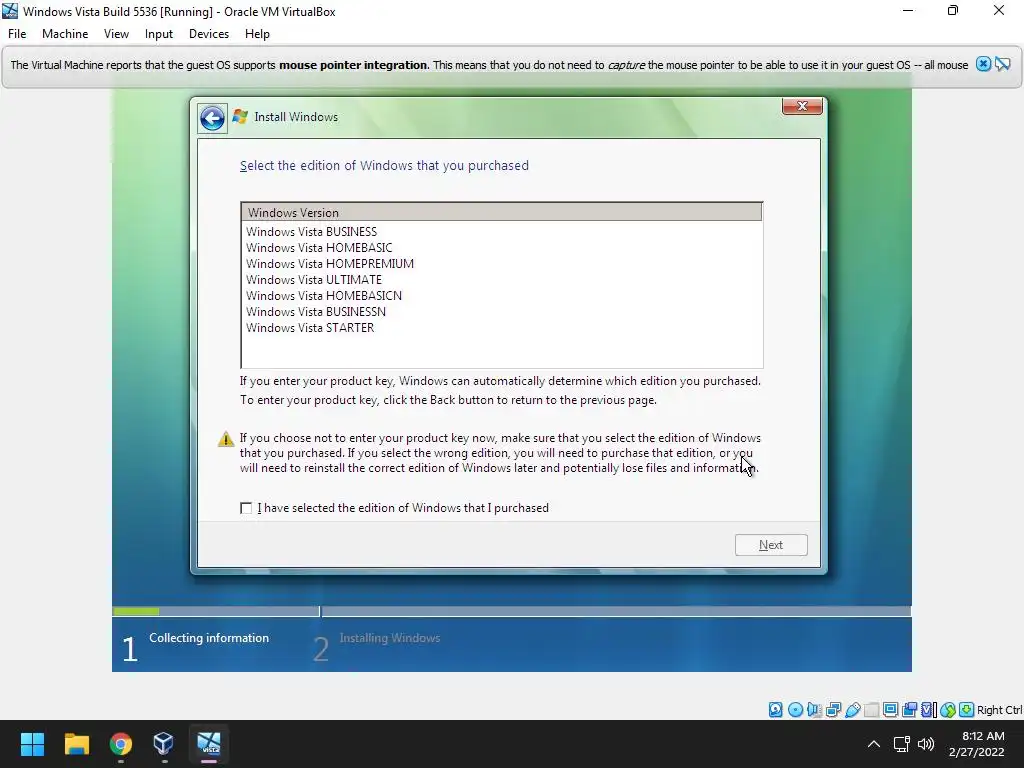Open the Windows Start menu
Image resolution: width=1024 pixels, height=768 pixels.
32,744
